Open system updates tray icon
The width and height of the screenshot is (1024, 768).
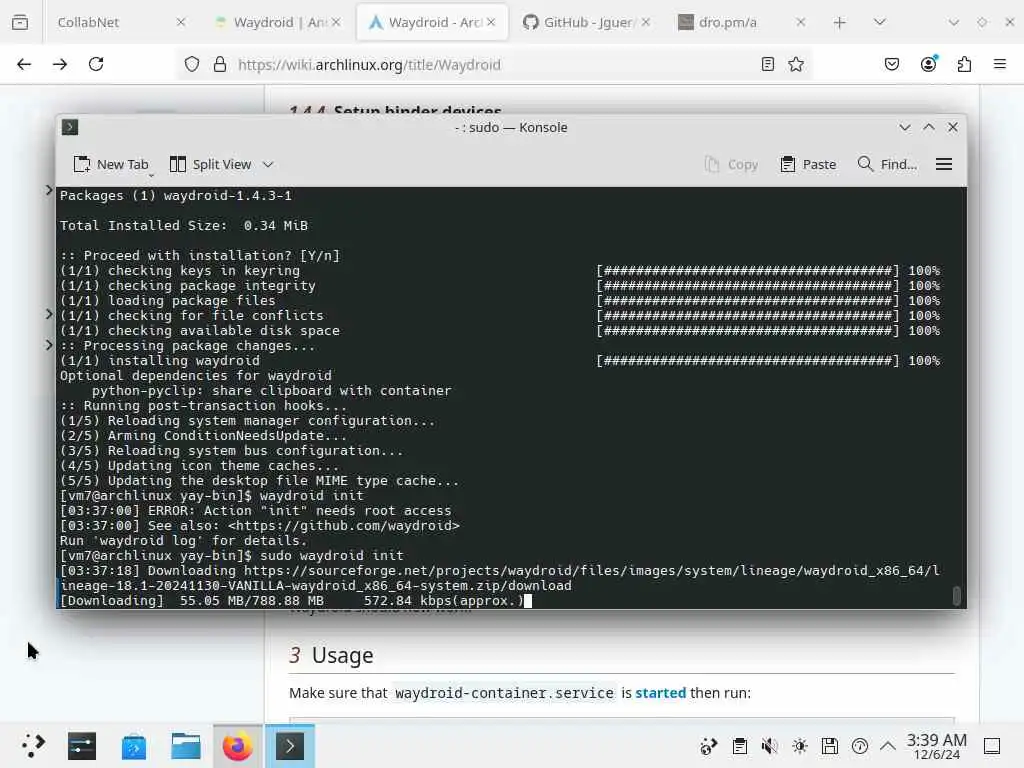tap(859, 746)
